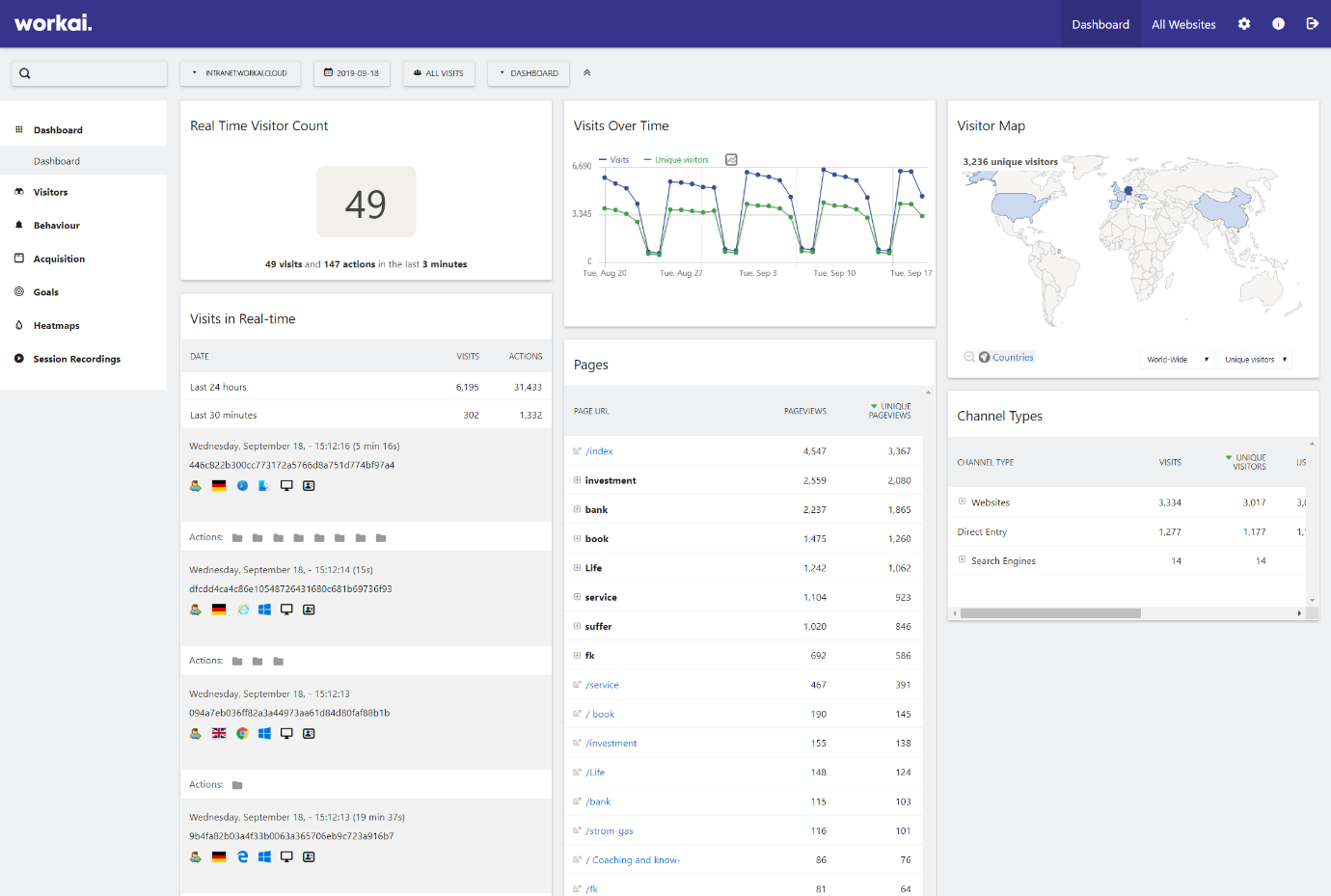
Task: Click the Visitors binoculars icon in sidebar
Action: pyautogui.click(x=19, y=192)
